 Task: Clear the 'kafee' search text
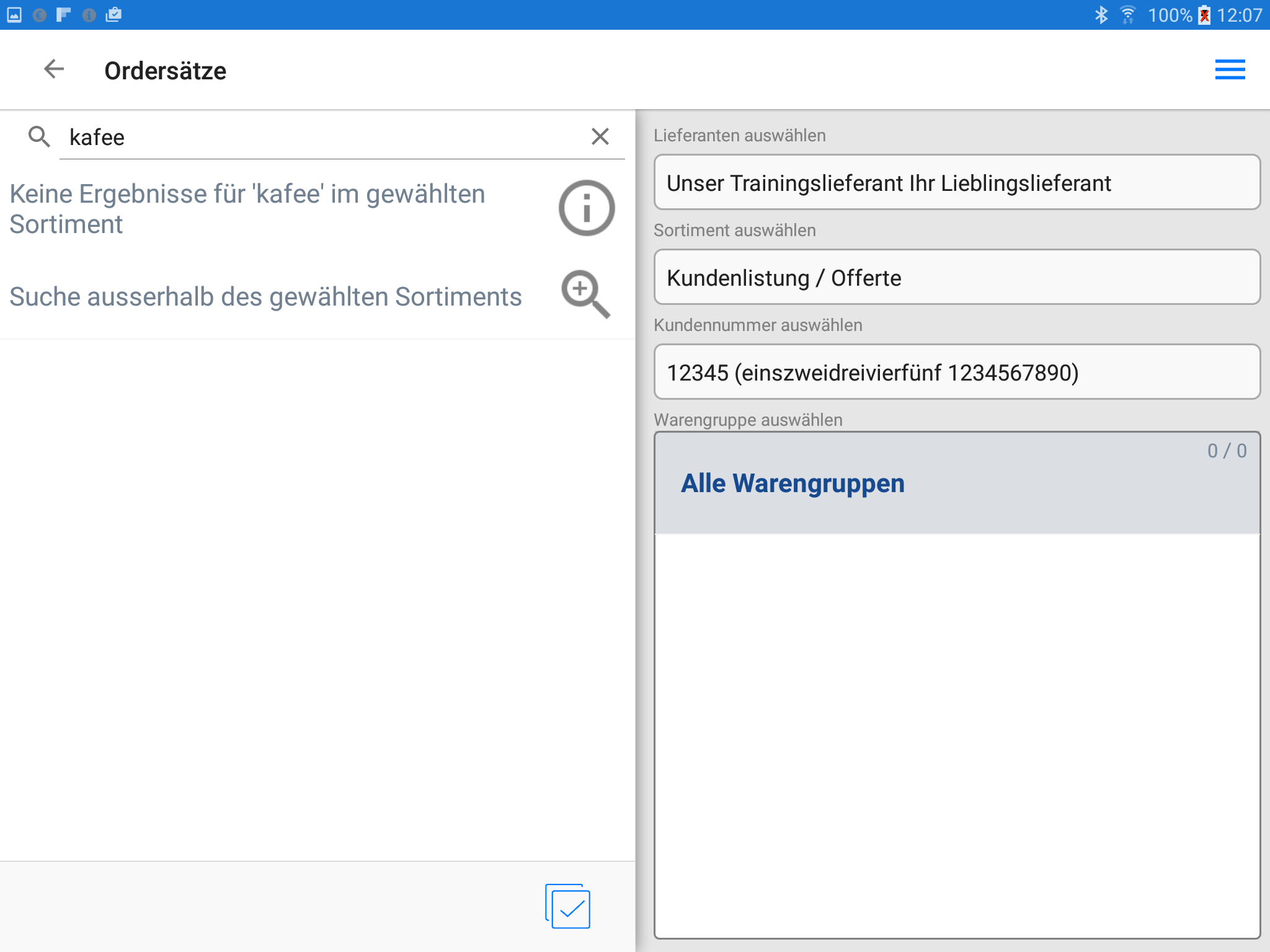[x=600, y=136]
